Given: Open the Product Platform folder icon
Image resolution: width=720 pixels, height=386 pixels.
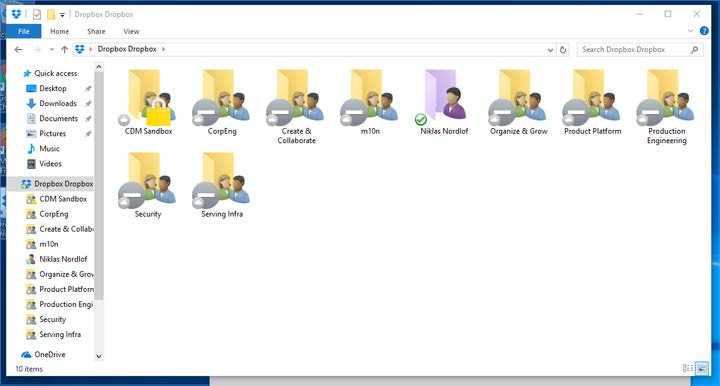Looking at the screenshot, I should 592,98.
